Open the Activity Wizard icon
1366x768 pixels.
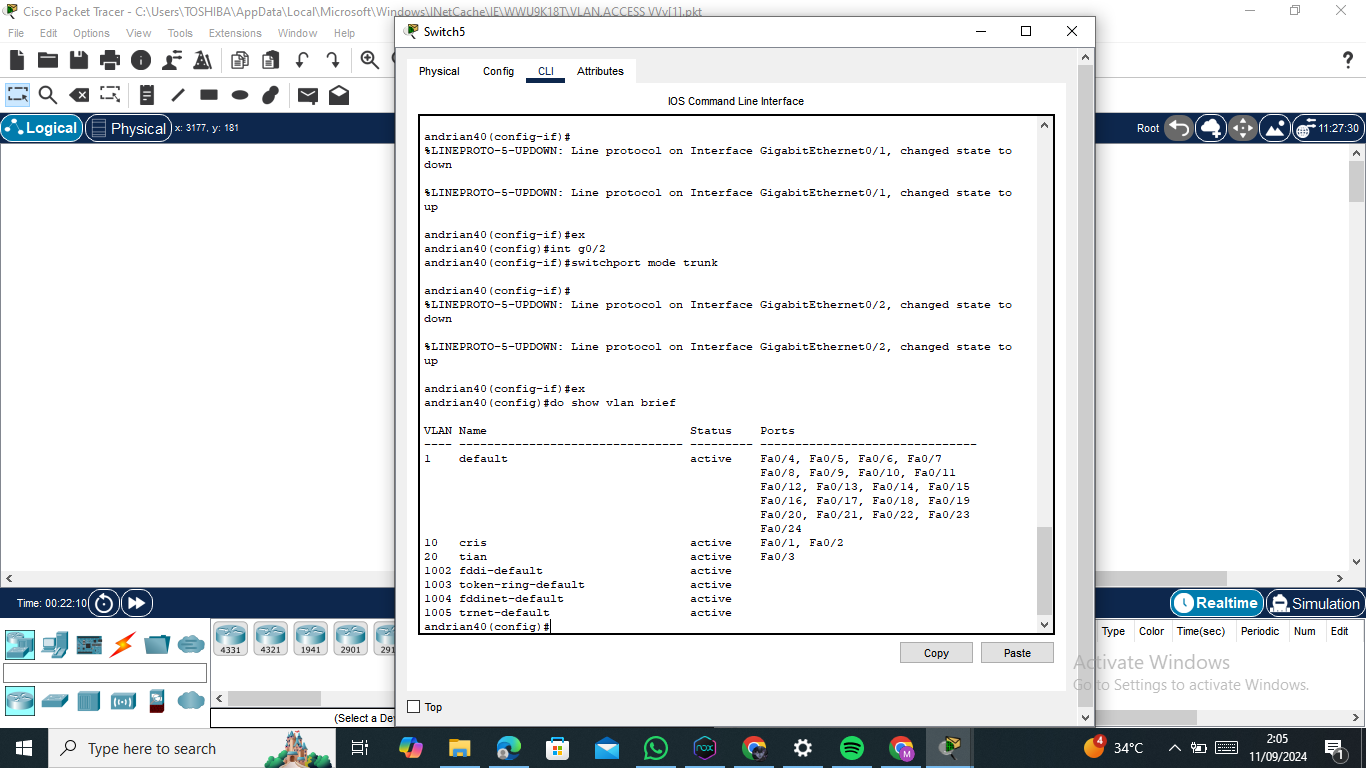[203, 60]
